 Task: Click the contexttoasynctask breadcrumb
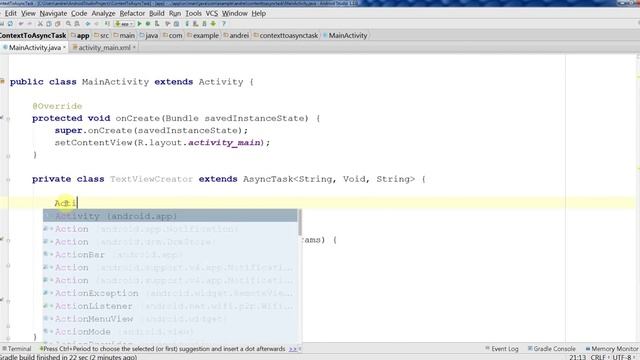[x=286, y=36]
